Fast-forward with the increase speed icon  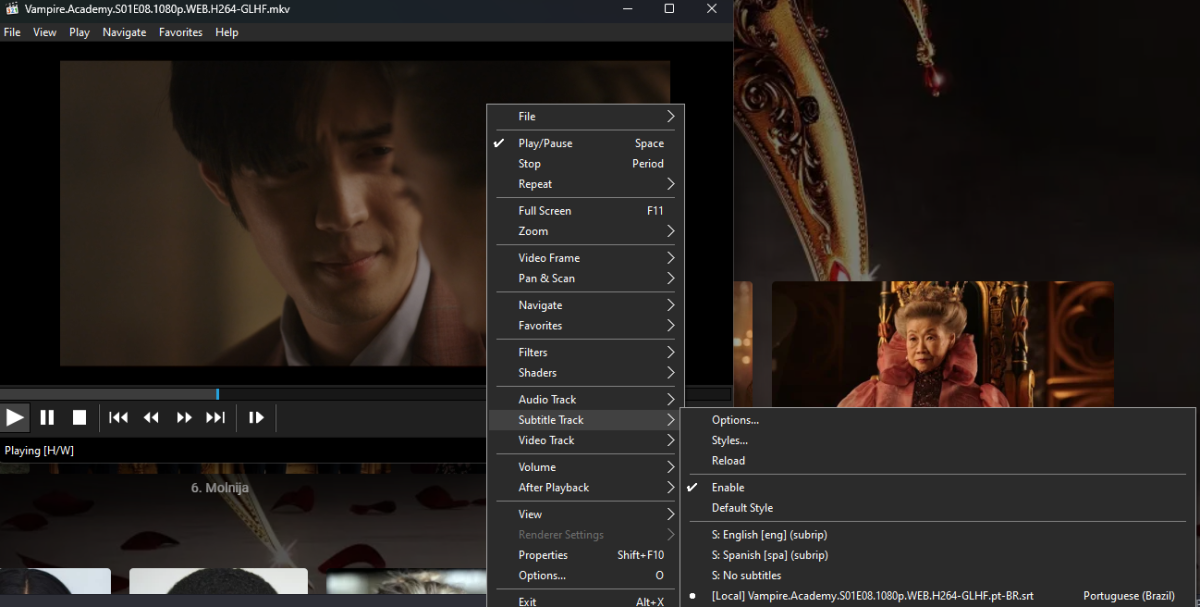184,417
